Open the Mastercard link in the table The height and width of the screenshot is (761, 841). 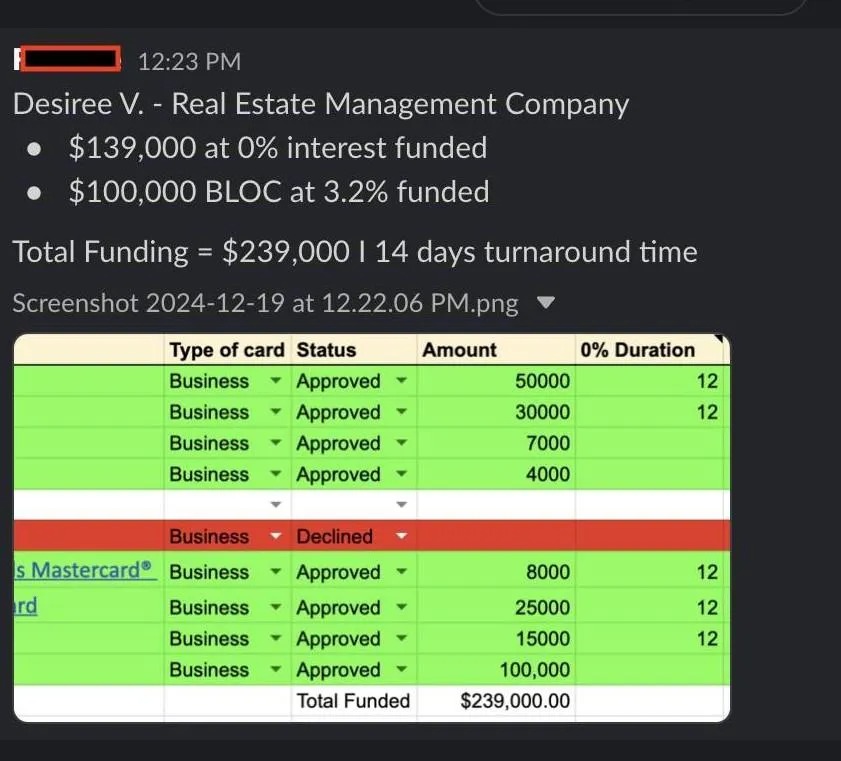(x=85, y=570)
